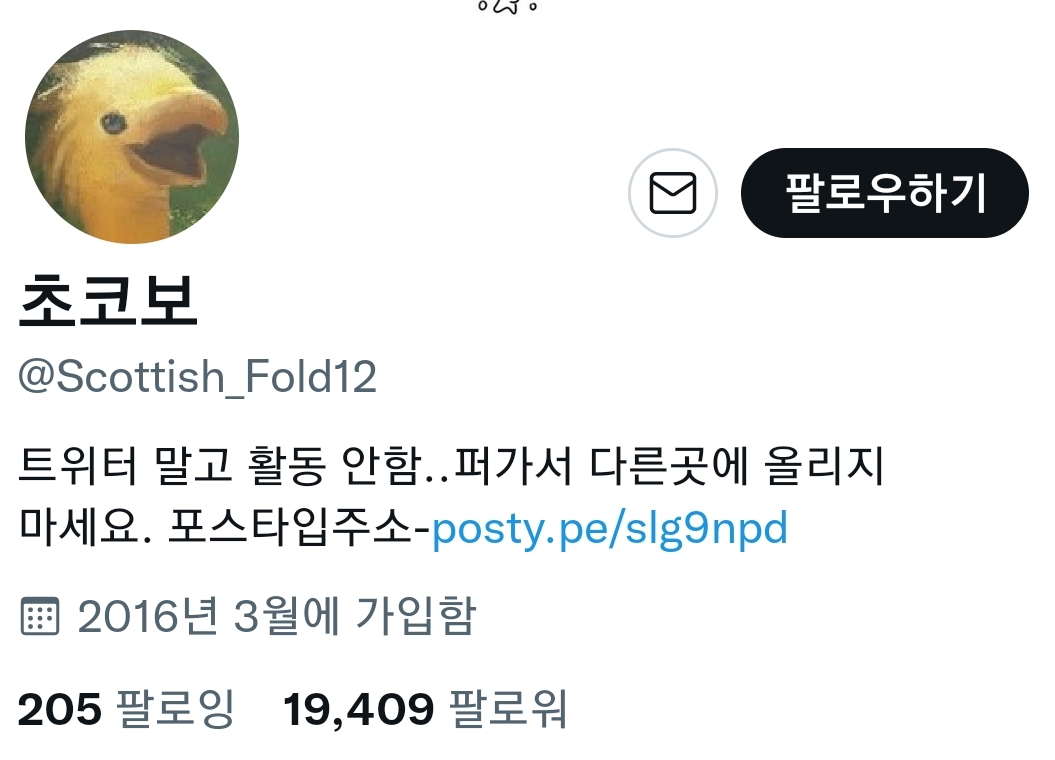The height and width of the screenshot is (760, 1055).
Task: Click the 팔로잉 label
Action: pyautogui.click(x=176, y=709)
